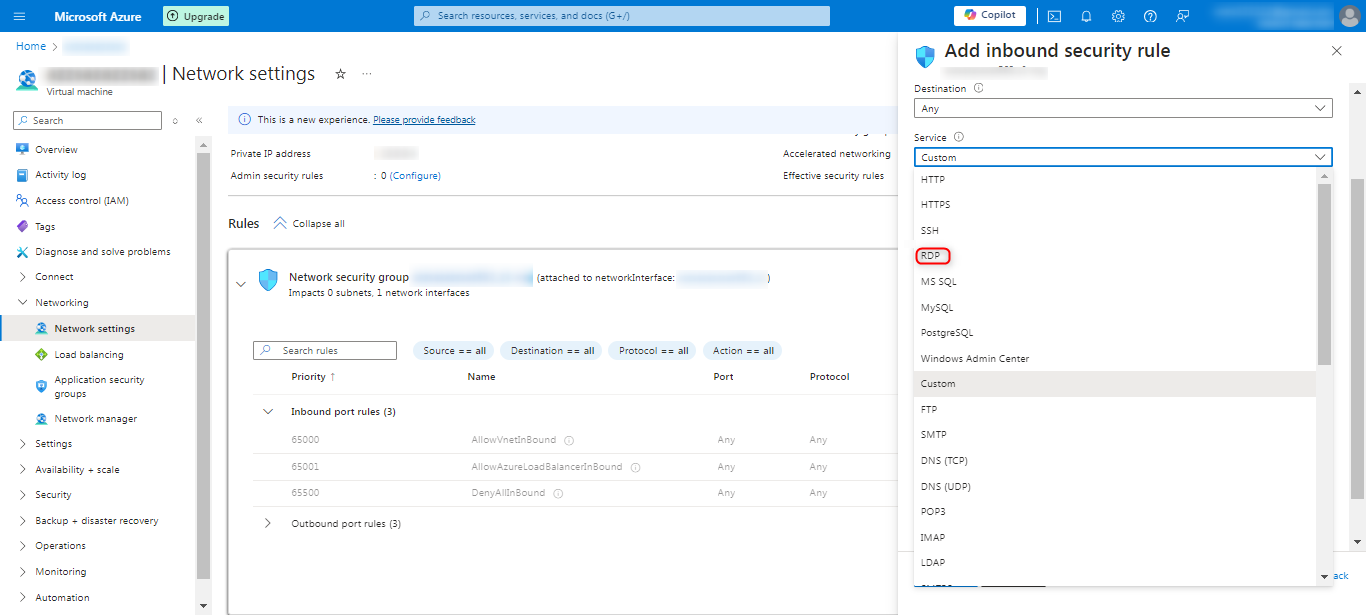The image size is (1366, 615).
Task: Open the Help question mark icon
Action: click(1150, 16)
